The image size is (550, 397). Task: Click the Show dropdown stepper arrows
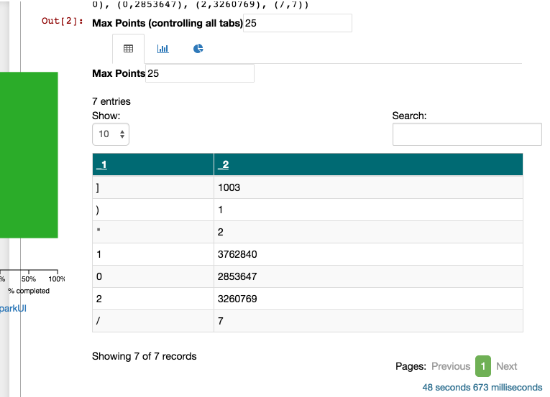[122, 134]
